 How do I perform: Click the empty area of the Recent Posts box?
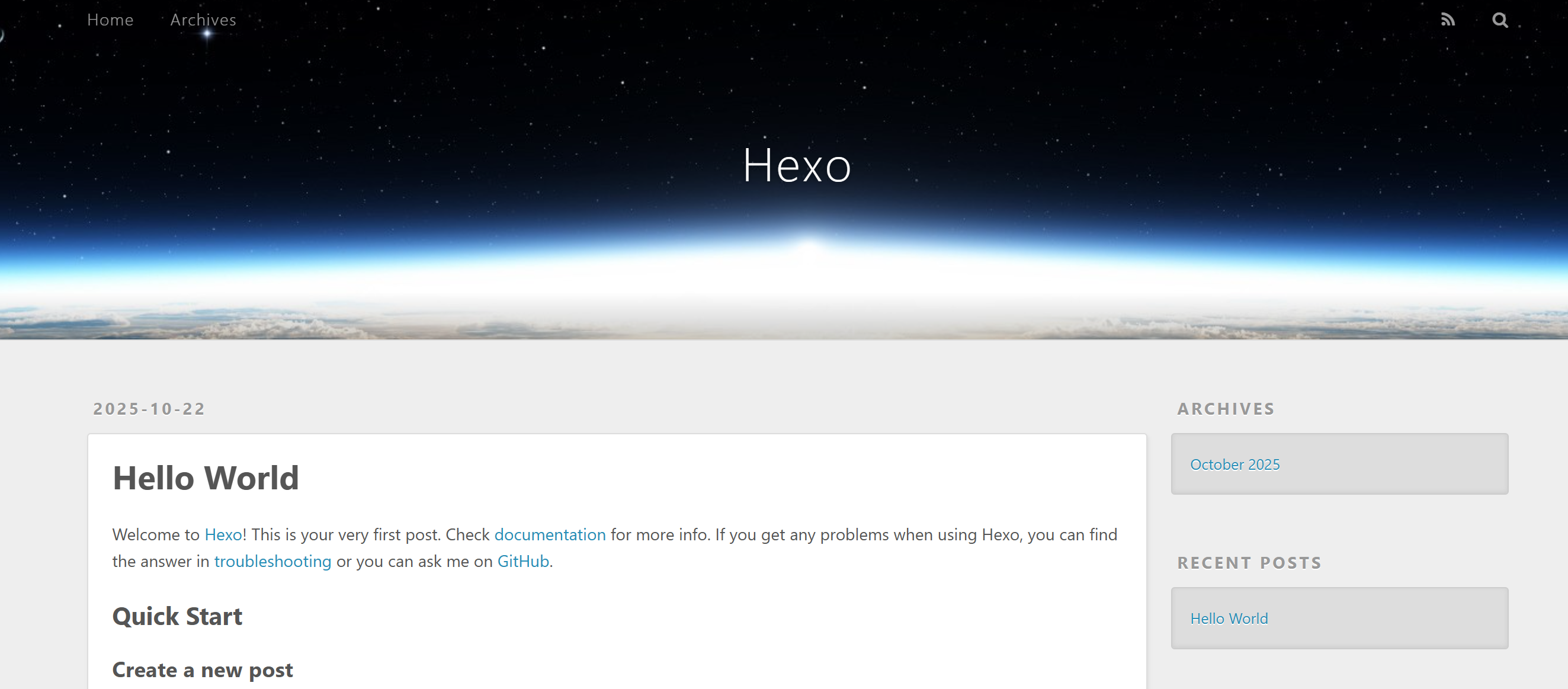point(1400,619)
